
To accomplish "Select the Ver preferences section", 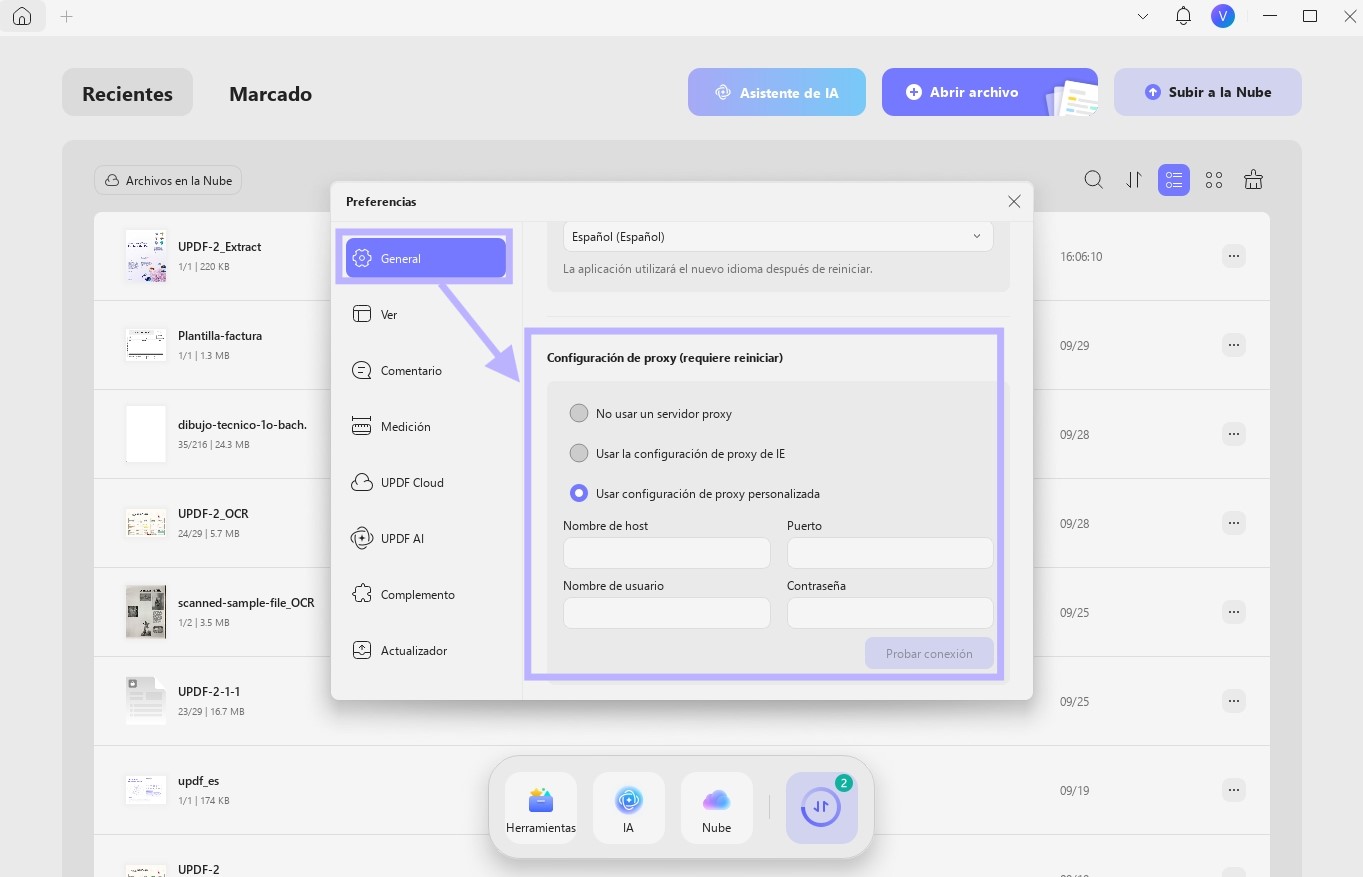I will click(x=425, y=314).
